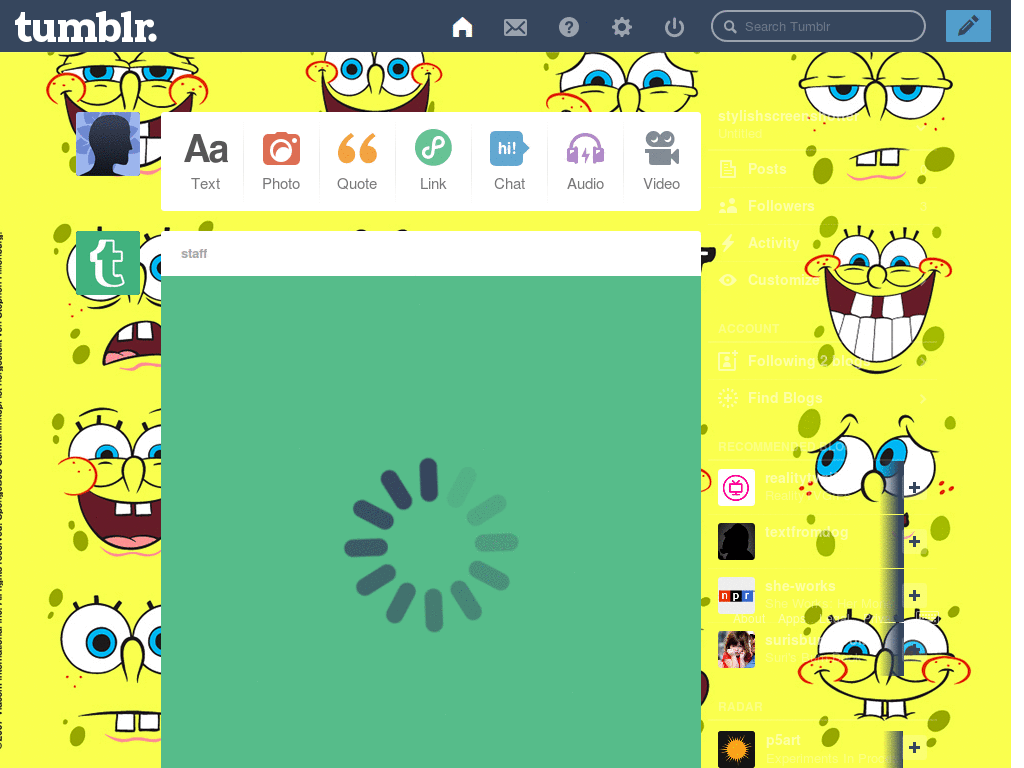The width and height of the screenshot is (1024, 768).
Task: Create a new Audio post
Action: [x=585, y=161]
